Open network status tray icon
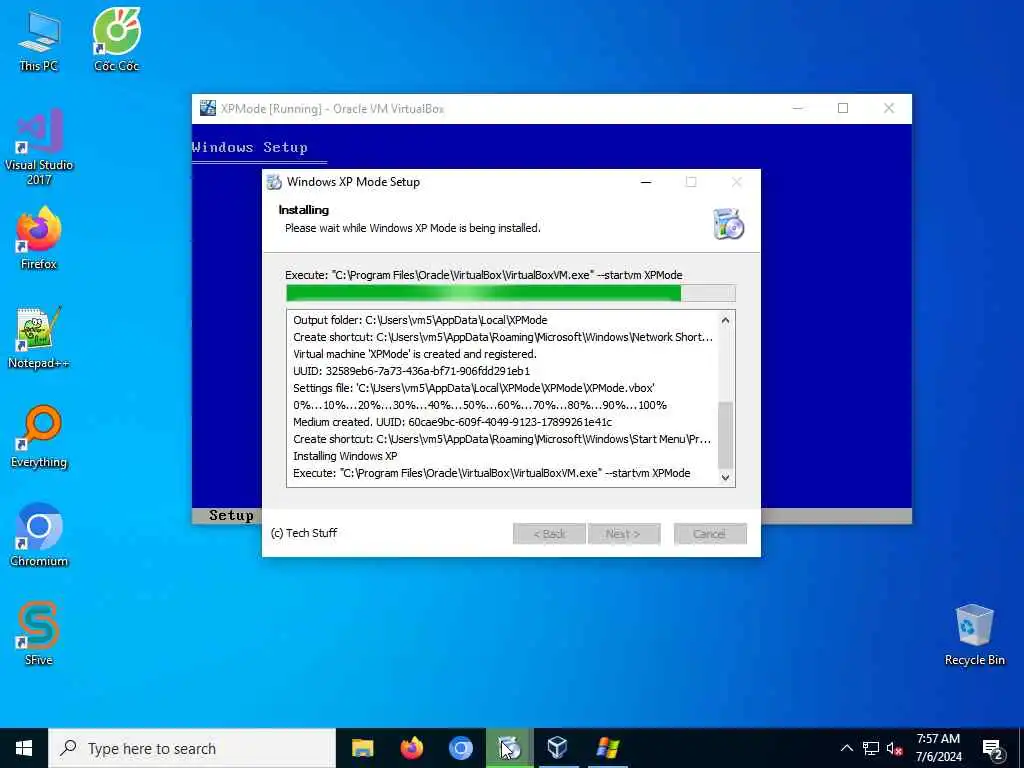Image resolution: width=1024 pixels, height=768 pixels. pyautogui.click(x=871, y=748)
